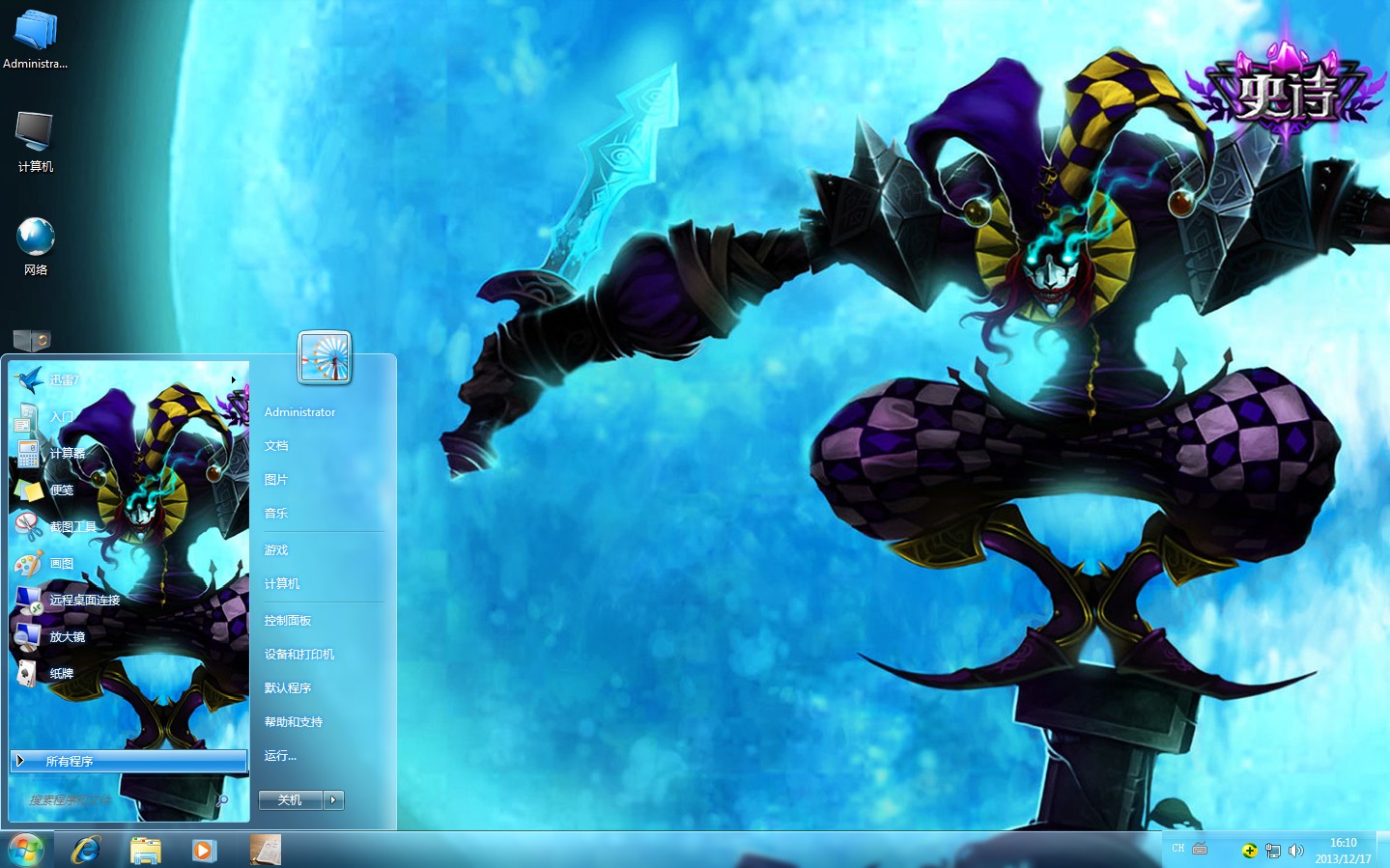
Task: Open the 网络 desktop icon
Action: tap(36, 246)
